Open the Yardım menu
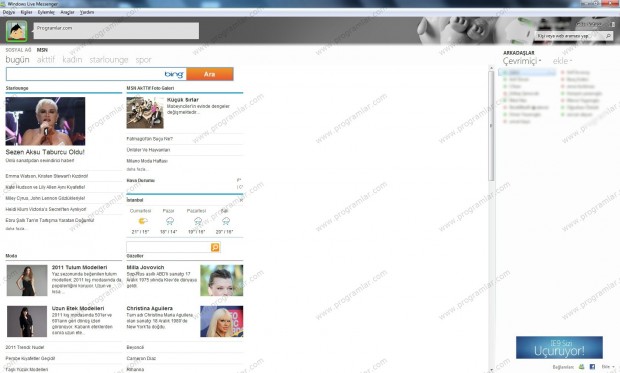 click(x=87, y=12)
